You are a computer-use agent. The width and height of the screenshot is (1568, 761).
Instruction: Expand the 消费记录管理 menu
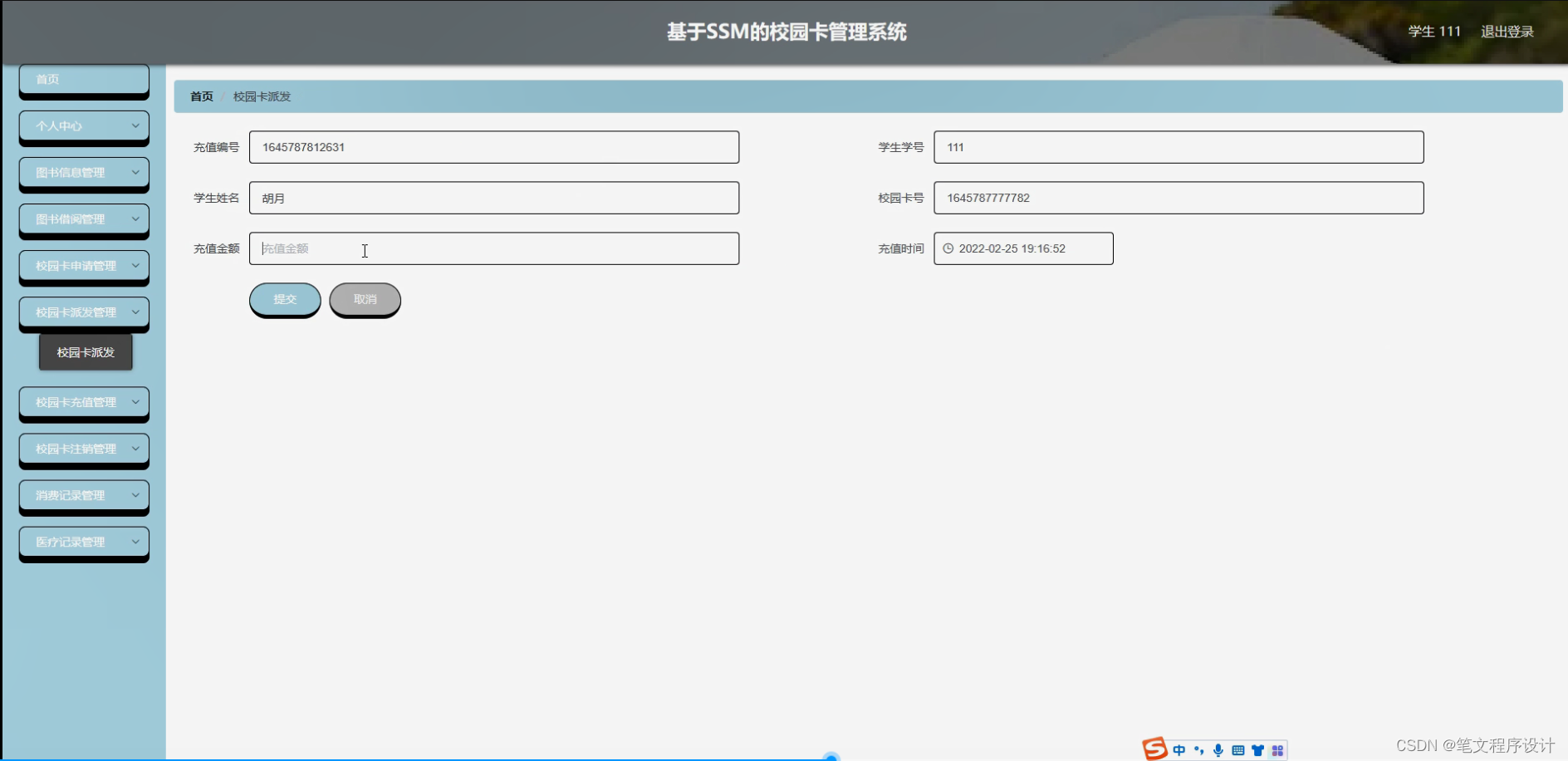pos(83,494)
